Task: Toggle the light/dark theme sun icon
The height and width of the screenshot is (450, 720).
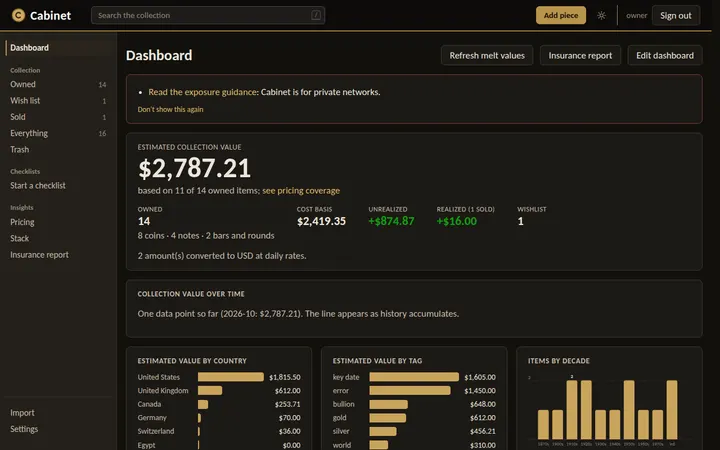Action: (601, 16)
